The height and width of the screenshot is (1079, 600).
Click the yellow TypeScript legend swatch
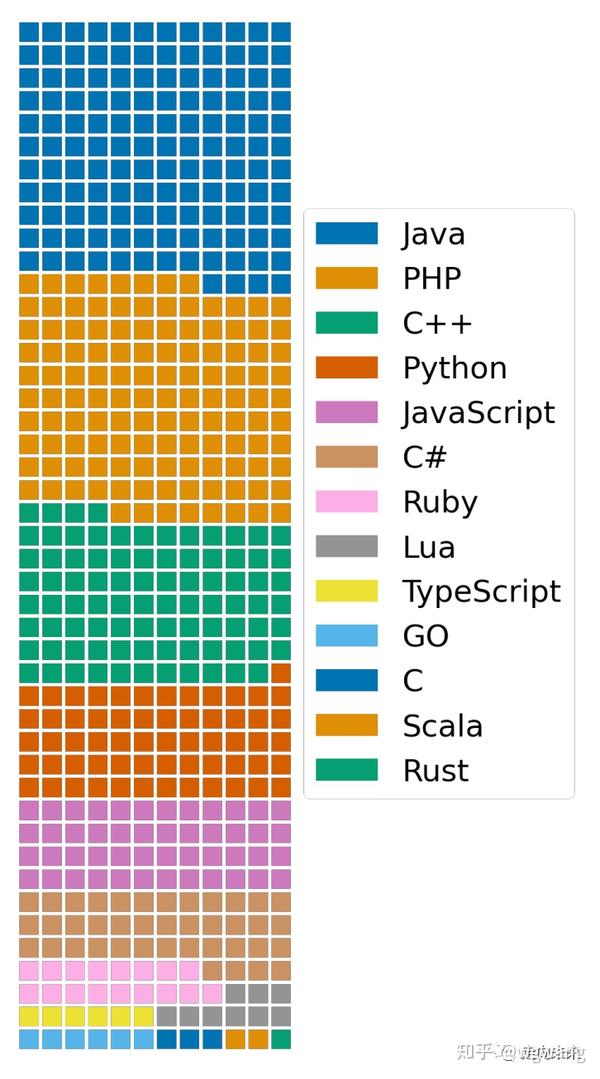pyautogui.click(x=346, y=591)
